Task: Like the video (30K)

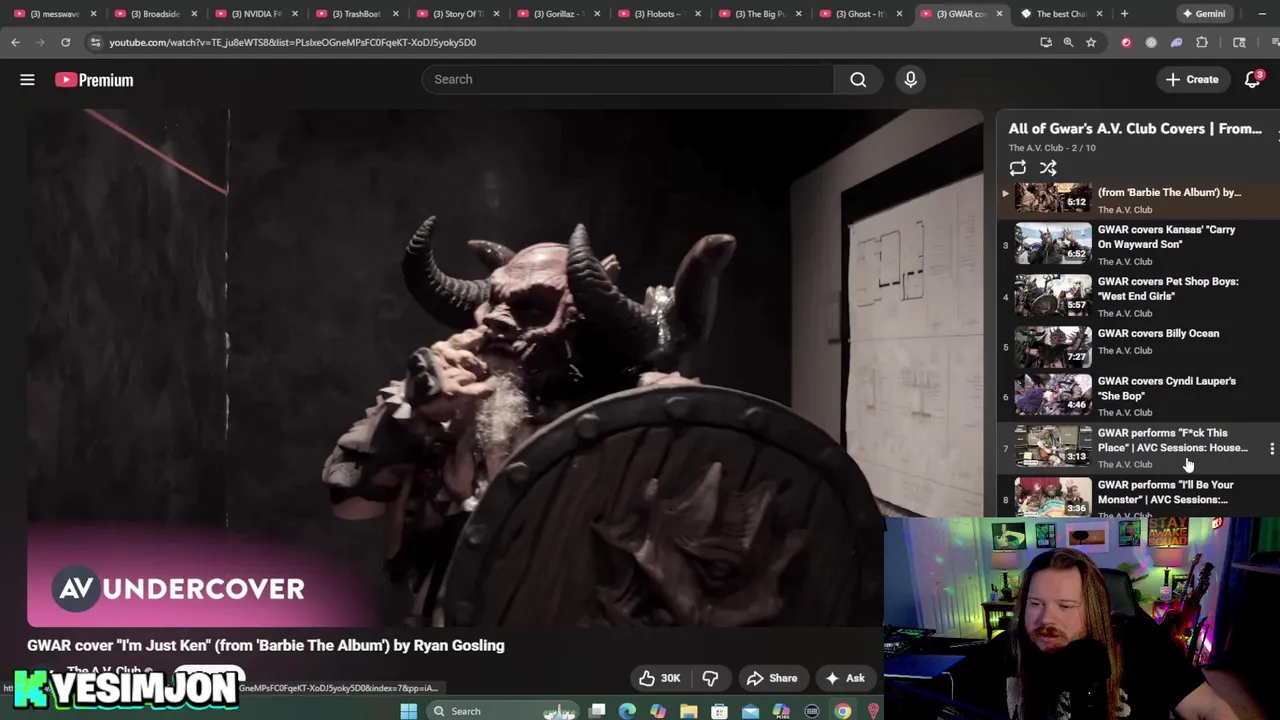Action: point(659,678)
